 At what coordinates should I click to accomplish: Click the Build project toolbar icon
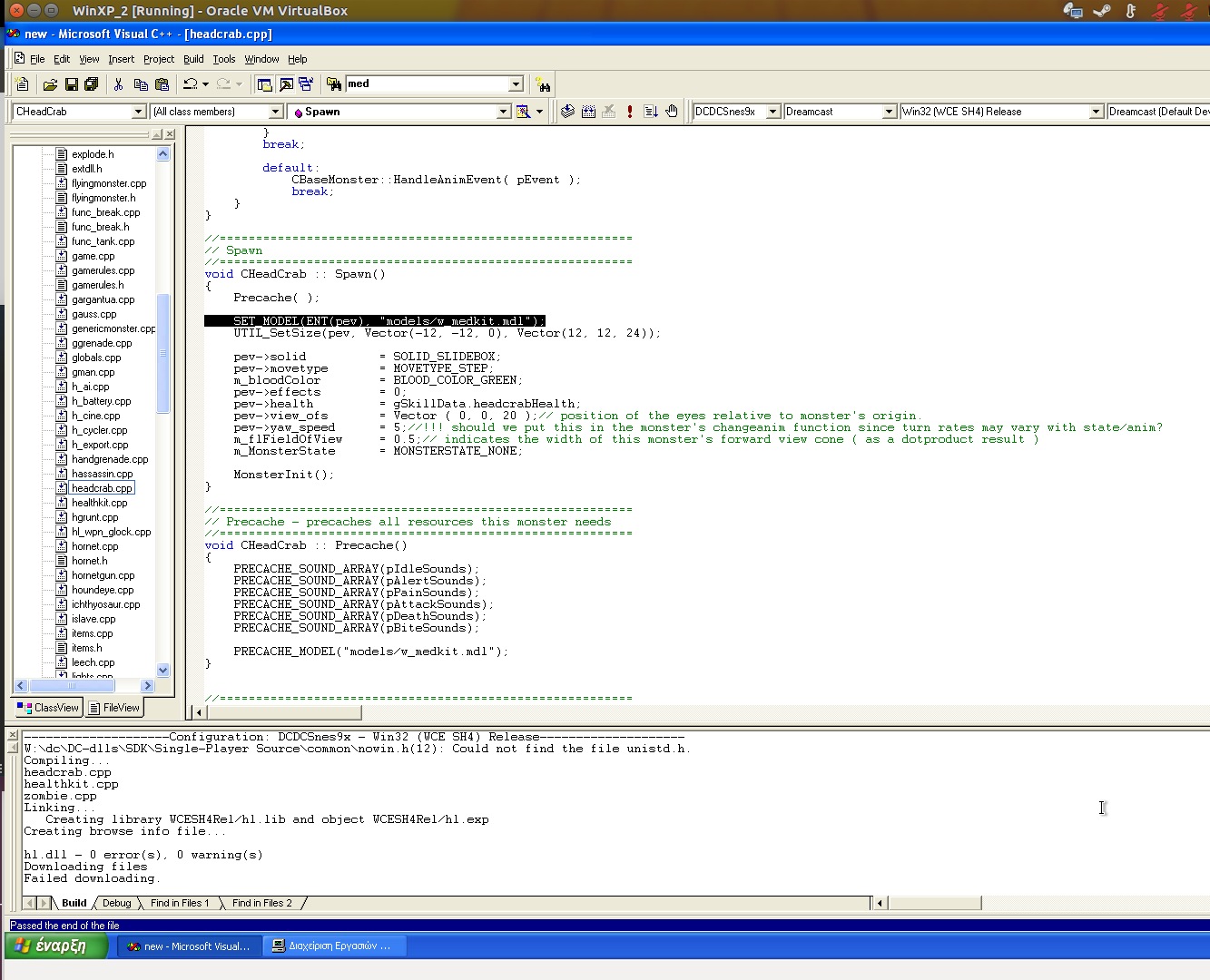588,112
